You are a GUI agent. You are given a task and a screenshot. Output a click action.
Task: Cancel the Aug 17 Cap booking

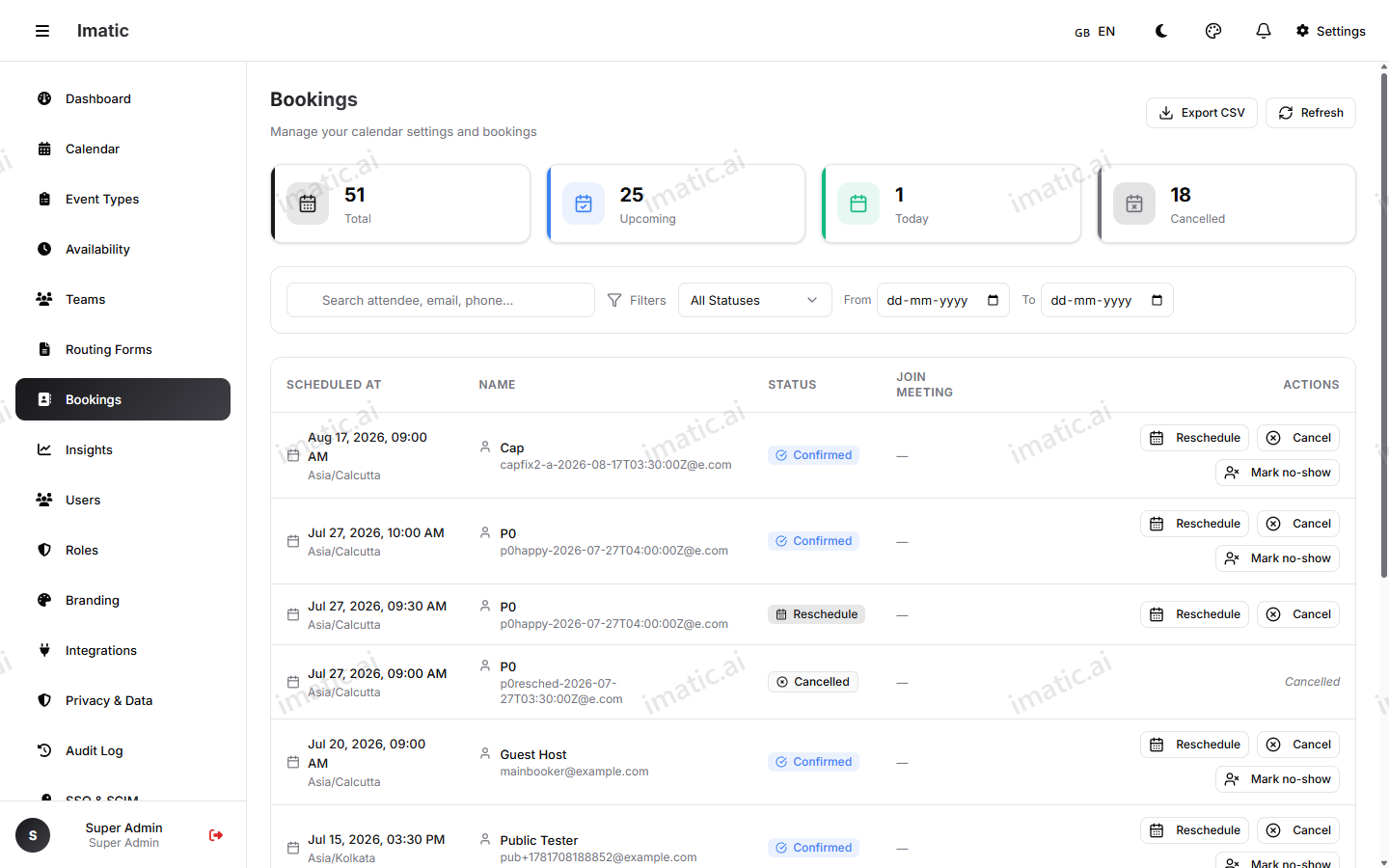pyautogui.click(x=1298, y=438)
